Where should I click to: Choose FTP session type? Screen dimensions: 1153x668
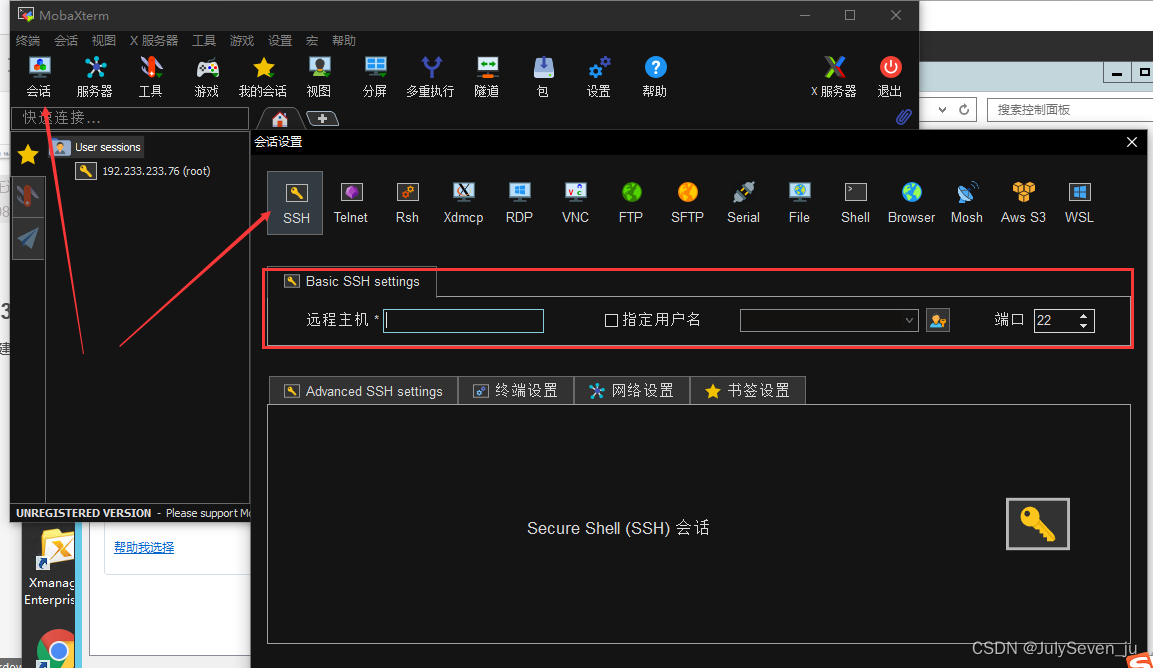tap(631, 203)
